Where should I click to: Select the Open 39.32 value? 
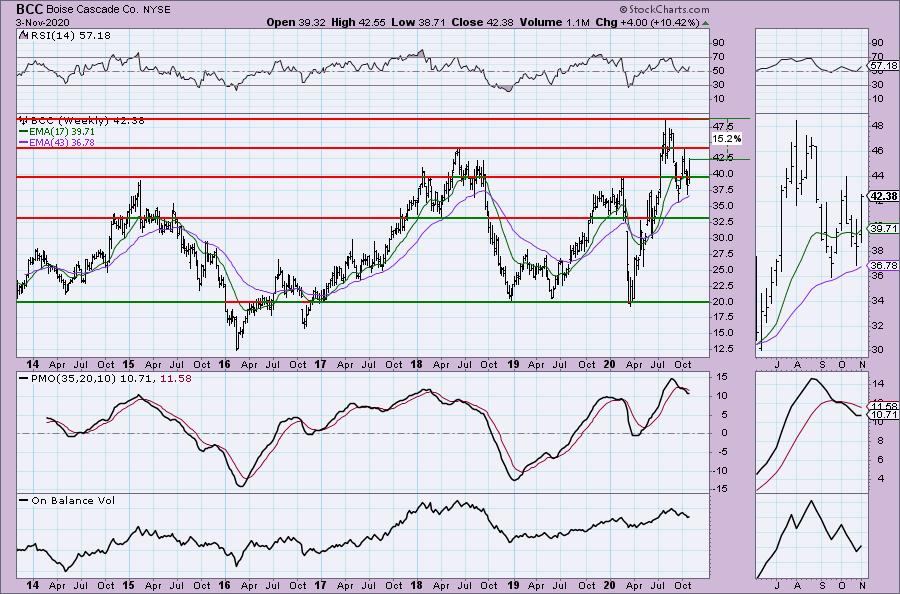click(296, 22)
